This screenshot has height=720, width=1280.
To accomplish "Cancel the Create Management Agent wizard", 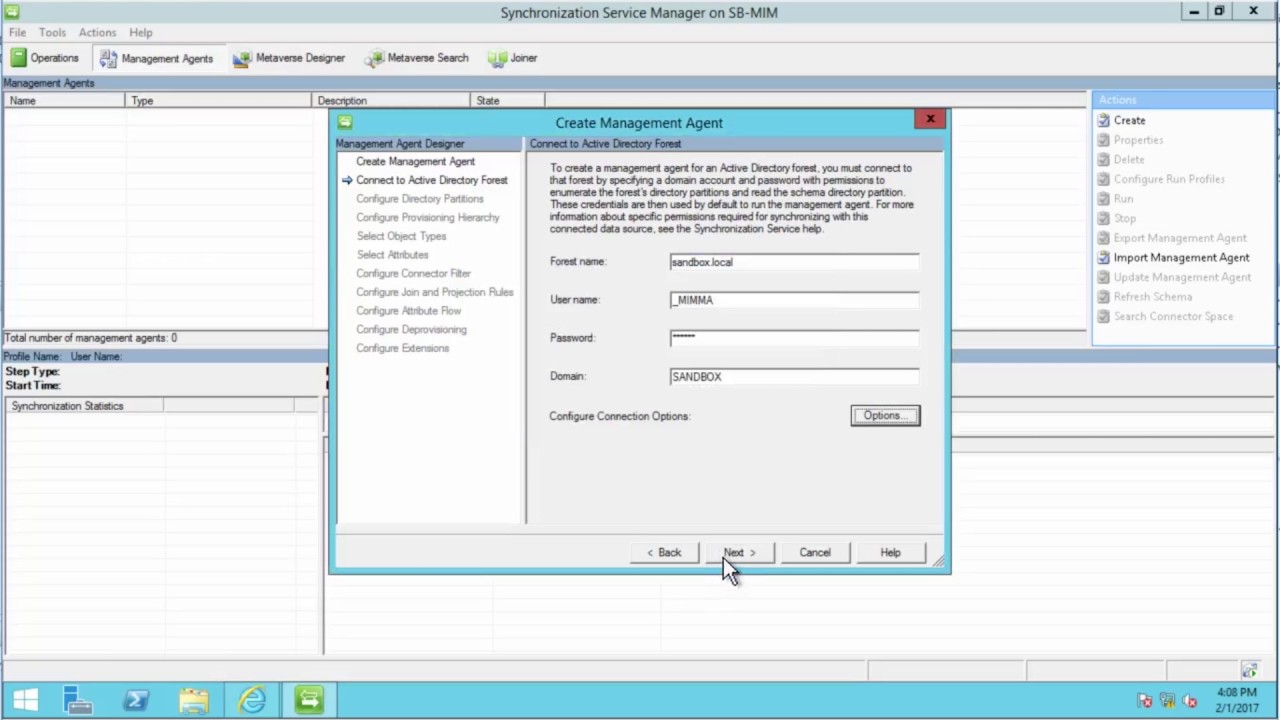I will 815,553.
